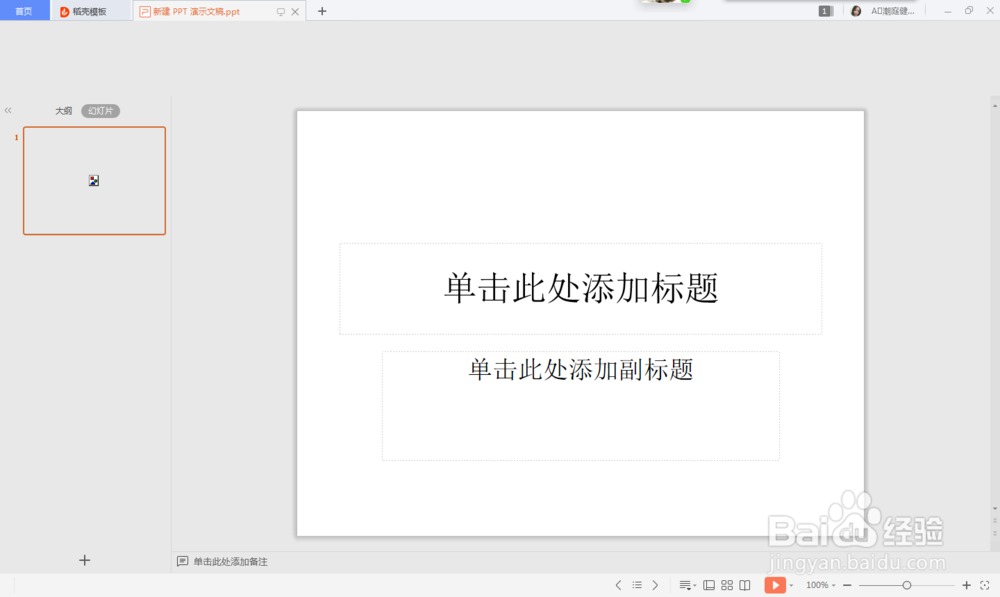
Task: Start the slideshow with the play button
Action: 776,585
